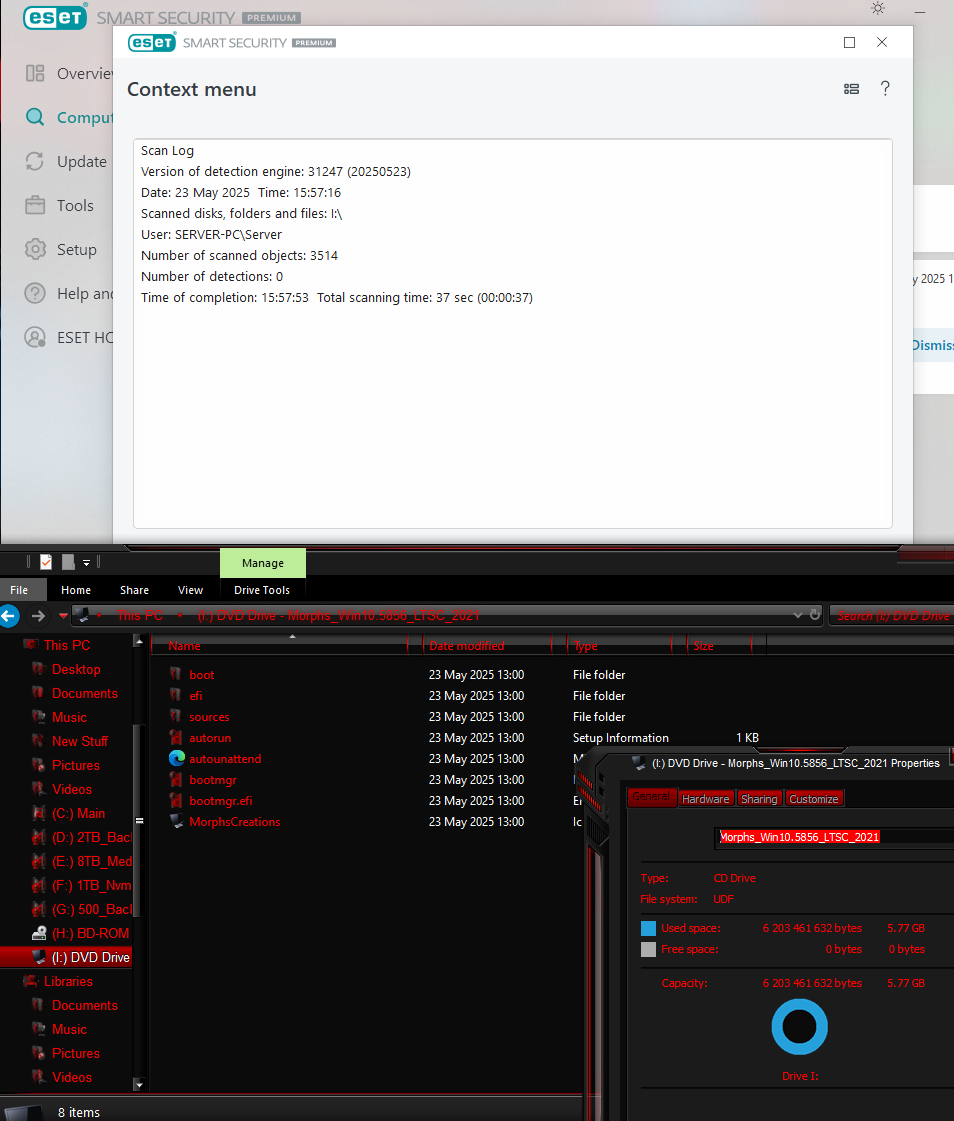
Task: Select (E:) 8TB_Med drive in tree
Action: [92, 861]
